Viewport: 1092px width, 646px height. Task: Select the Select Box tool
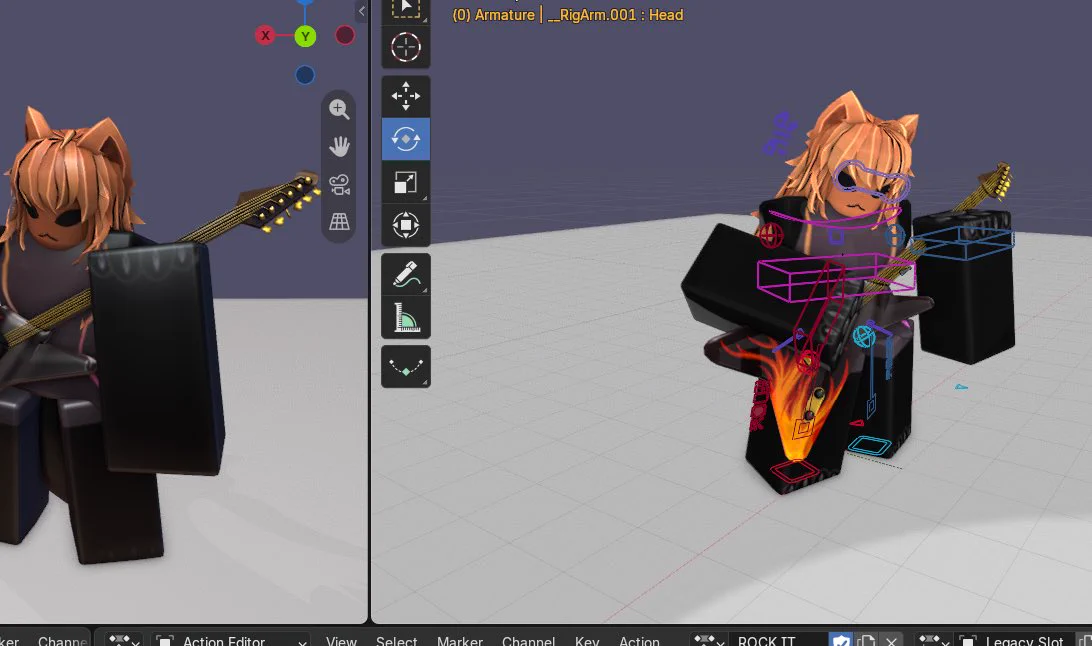click(x=406, y=10)
